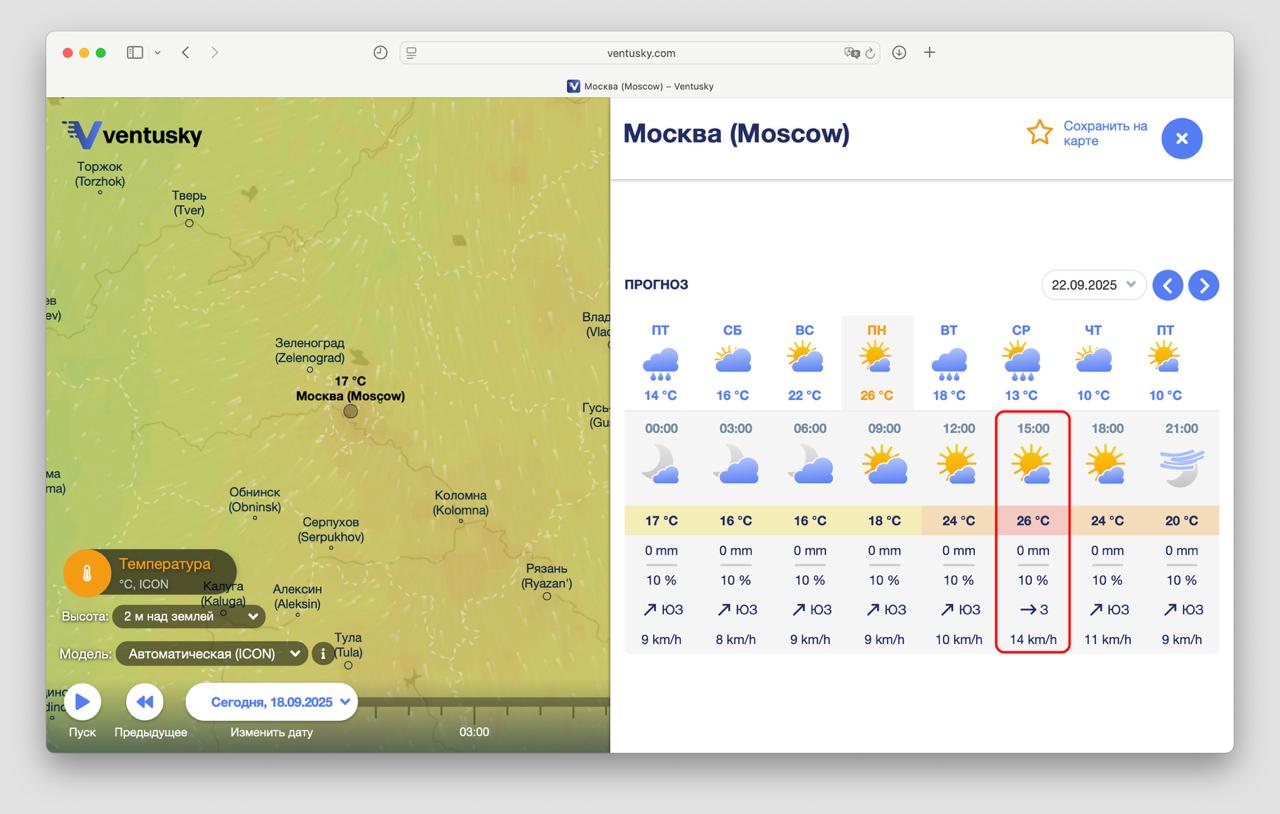This screenshot has width=1280, height=814.
Task: Click the 18:00 hour column header
Action: point(1107,428)
